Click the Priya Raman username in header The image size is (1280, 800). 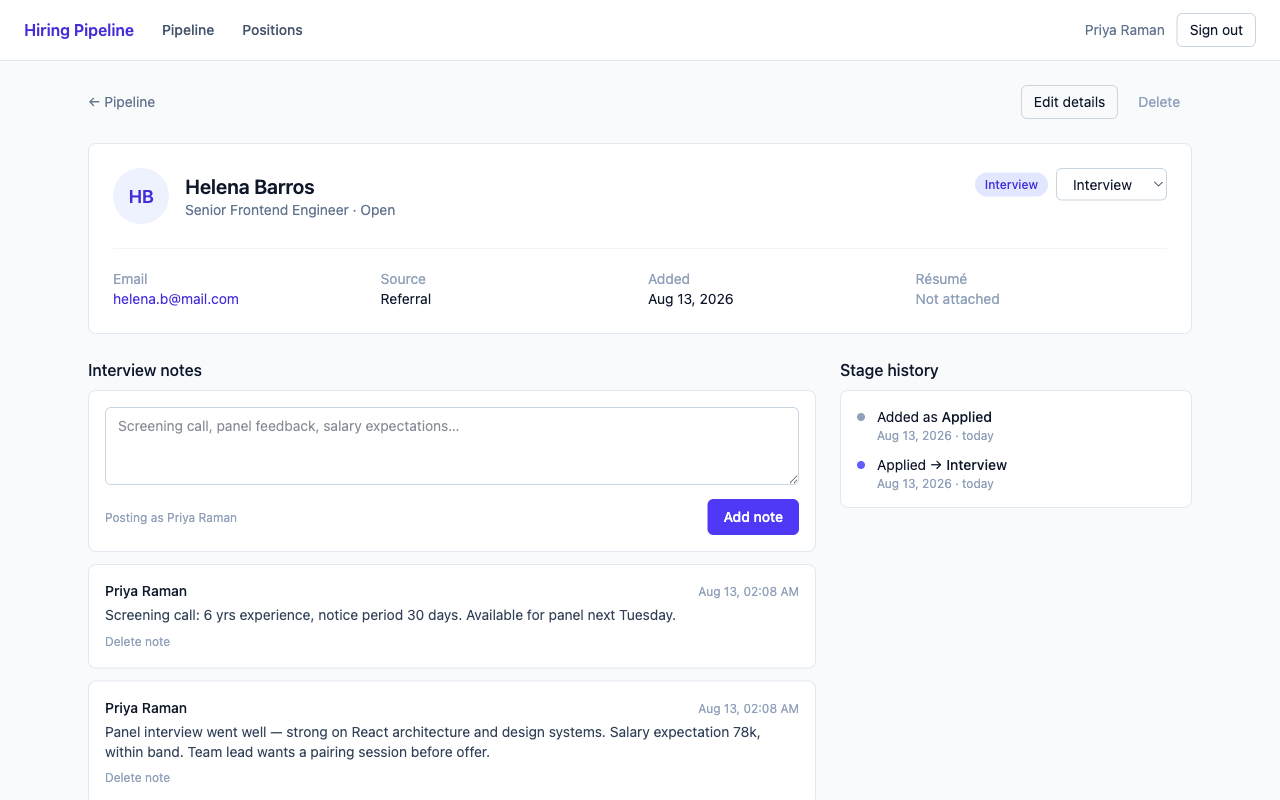click(x=1124, y=30)
